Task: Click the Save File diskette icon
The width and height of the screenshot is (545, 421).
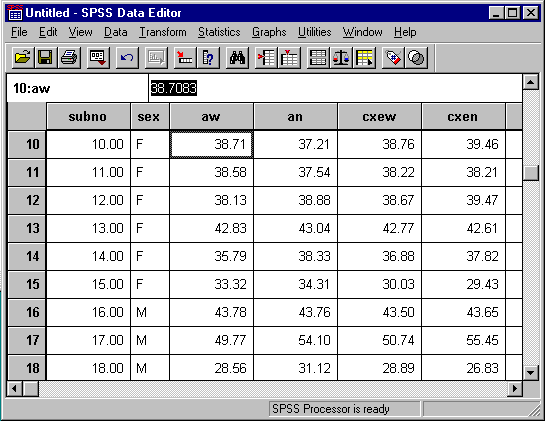Action: 45,57
